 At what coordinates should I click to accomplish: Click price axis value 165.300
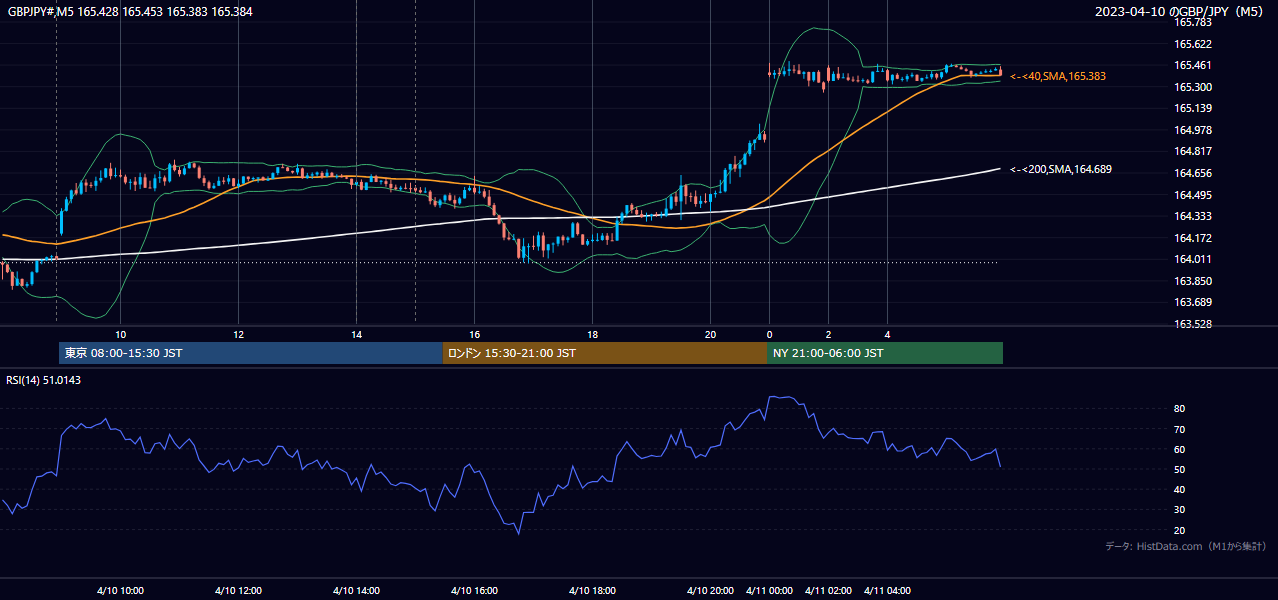1192,87
